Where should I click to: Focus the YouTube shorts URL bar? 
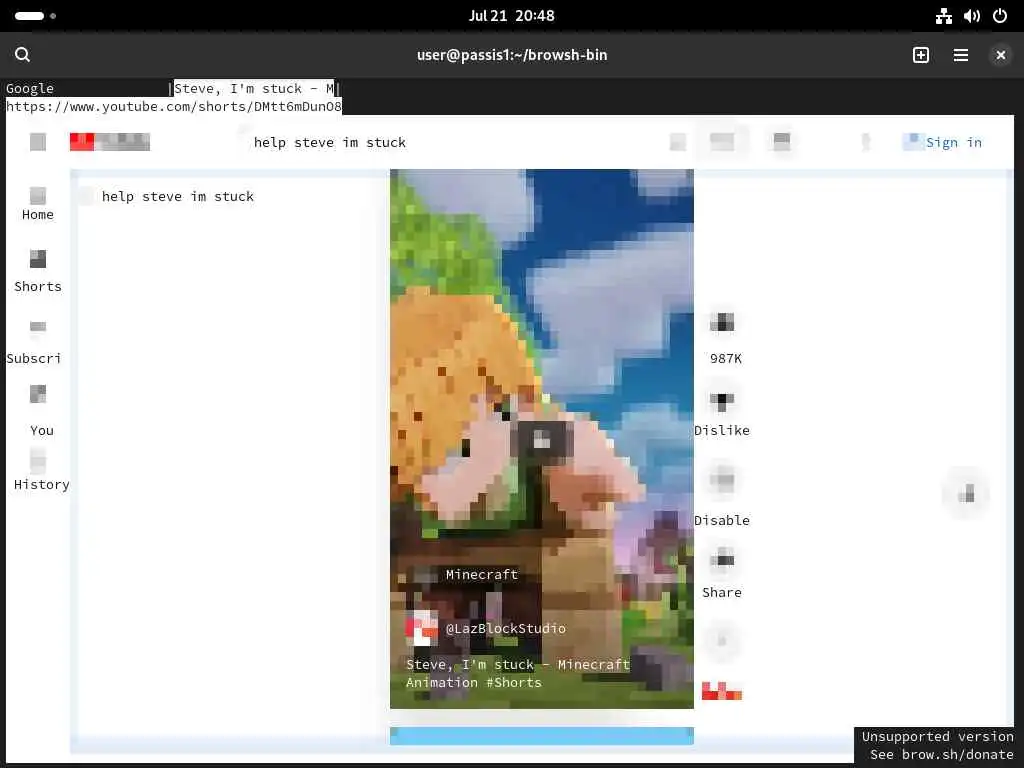tap(174, 106)
